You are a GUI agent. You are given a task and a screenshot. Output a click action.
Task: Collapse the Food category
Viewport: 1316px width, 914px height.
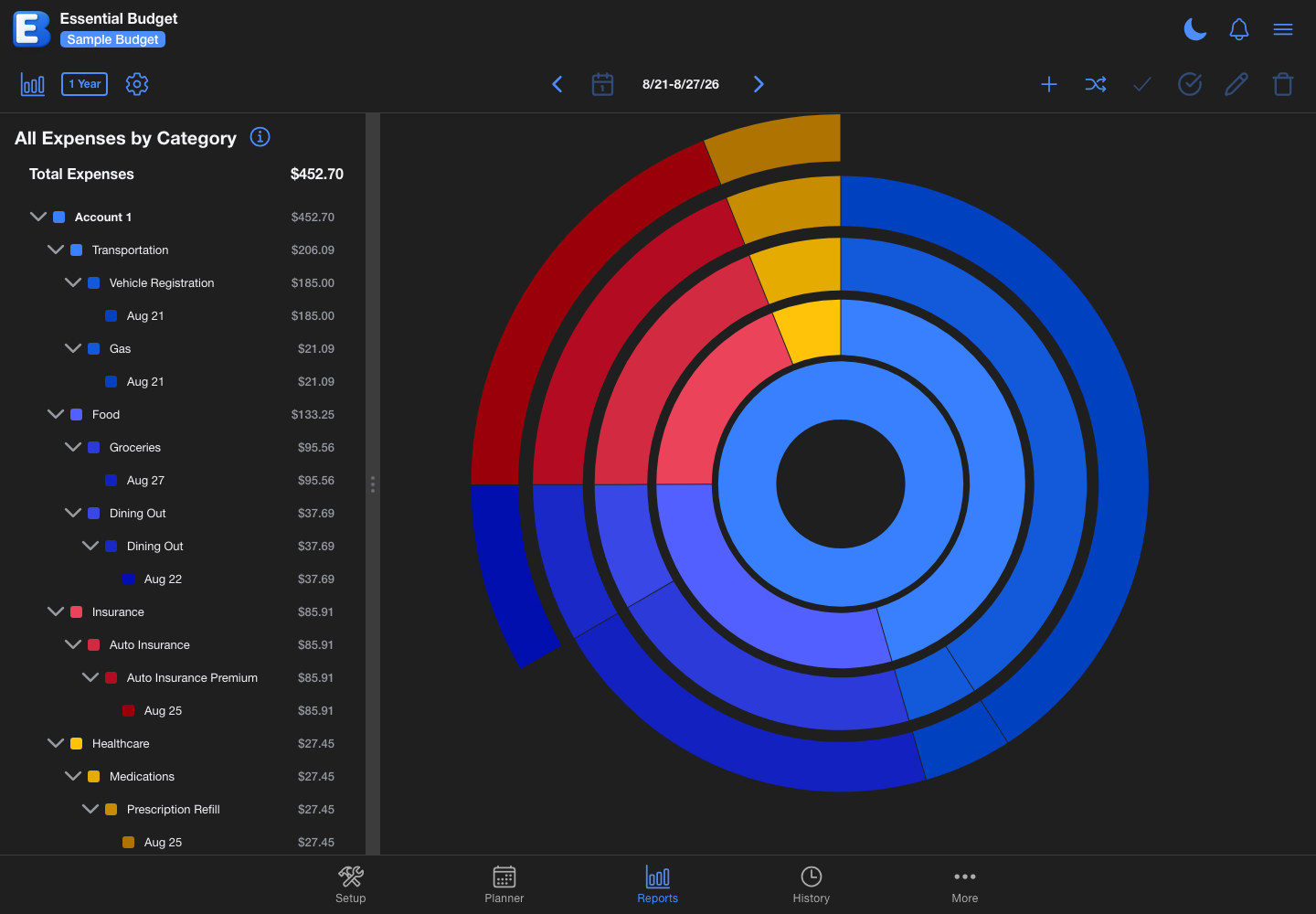(56, 414)
